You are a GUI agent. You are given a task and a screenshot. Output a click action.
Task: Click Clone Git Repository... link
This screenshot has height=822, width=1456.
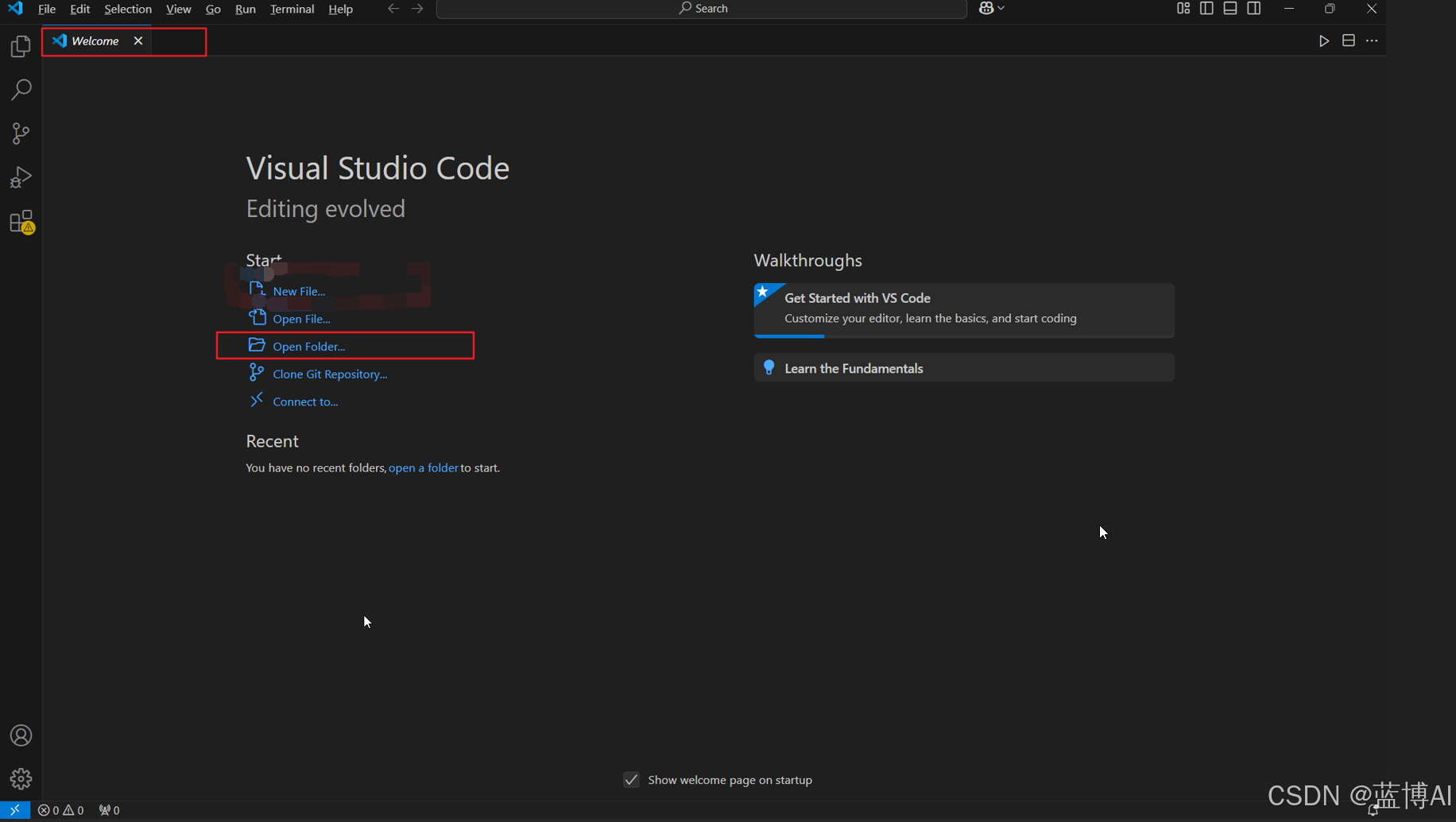pyautogui.click(x=330, y=374)
